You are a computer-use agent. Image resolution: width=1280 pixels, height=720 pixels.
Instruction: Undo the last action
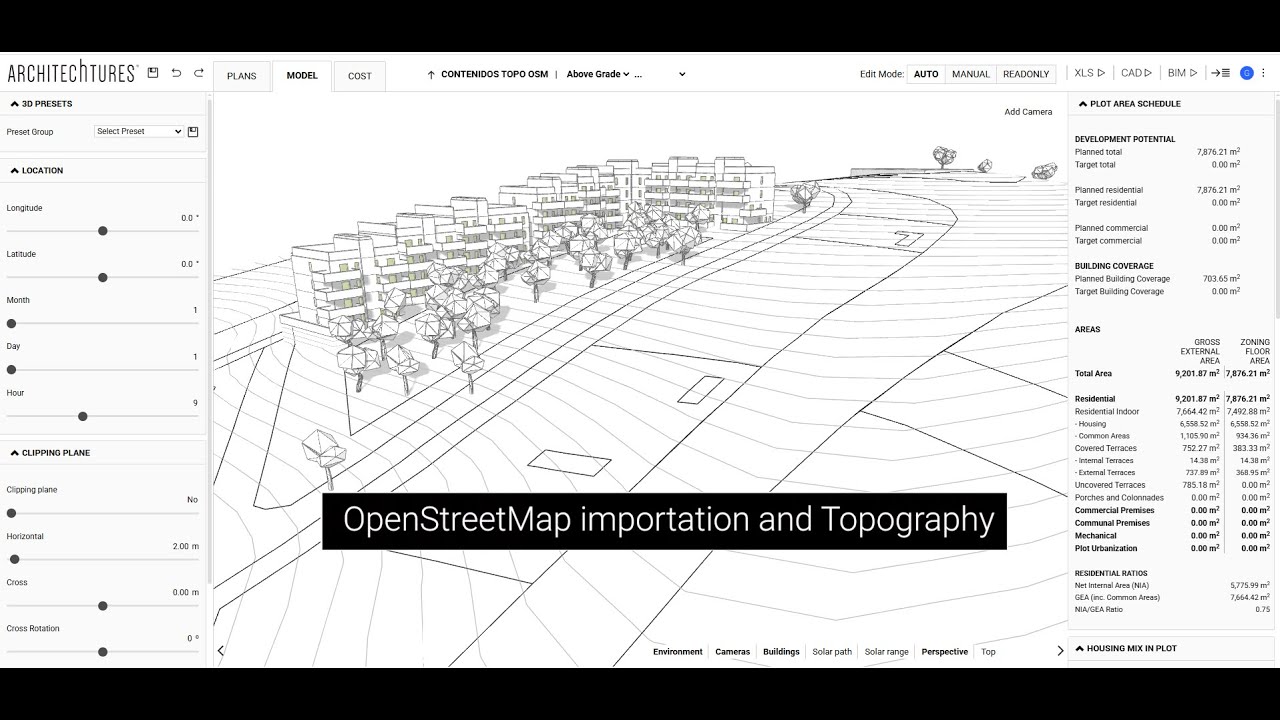(176, 73)
